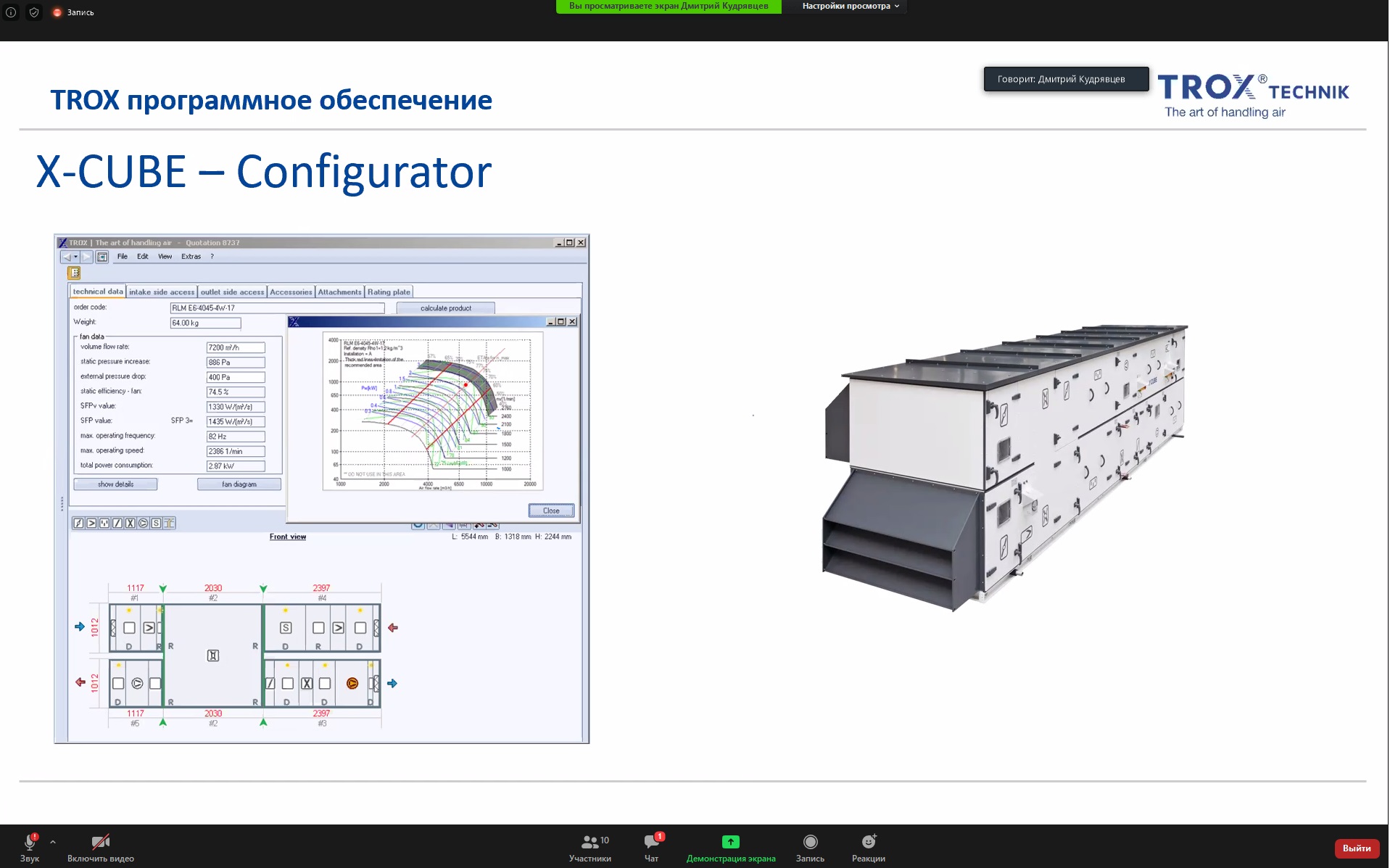Click the show details button
The height and width of the screenshot is (868, 1390).
tap(115, 484)
